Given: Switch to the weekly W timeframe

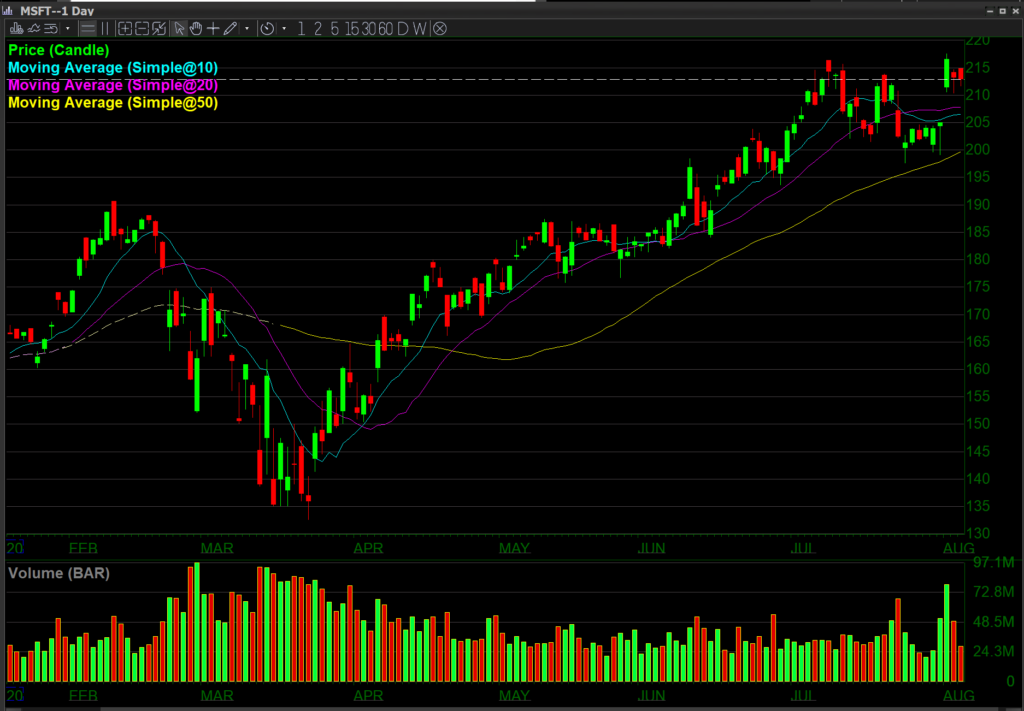Looking at the screenshot, I should (x=419, y=28).
